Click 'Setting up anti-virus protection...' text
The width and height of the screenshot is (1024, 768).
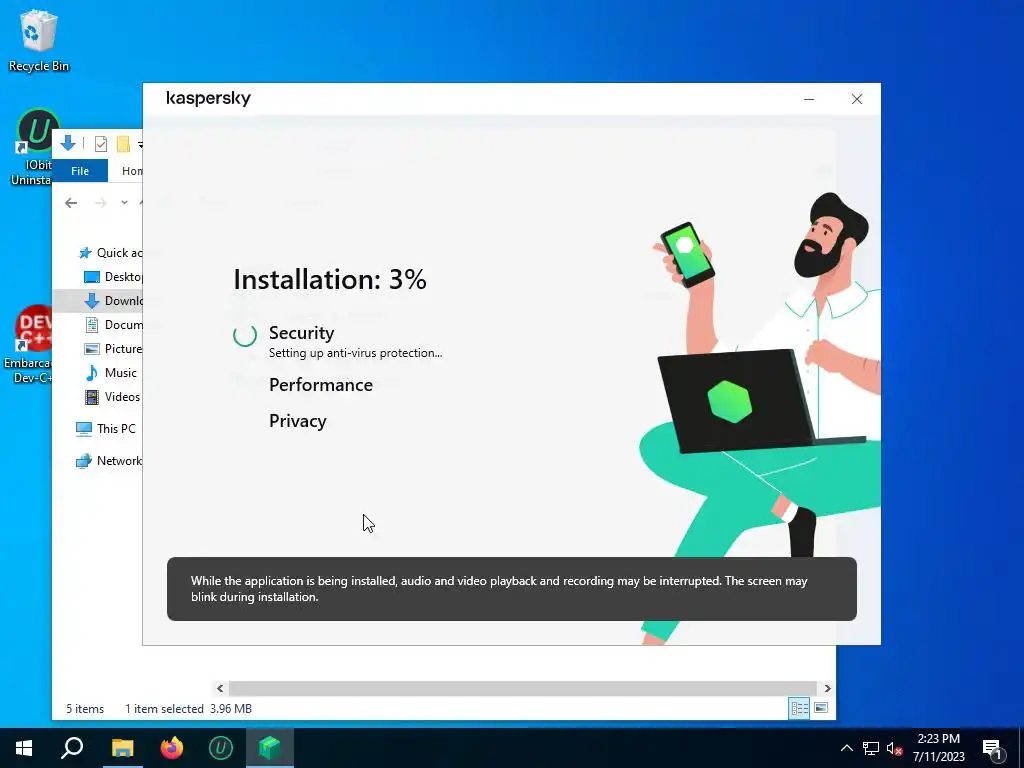355,353
